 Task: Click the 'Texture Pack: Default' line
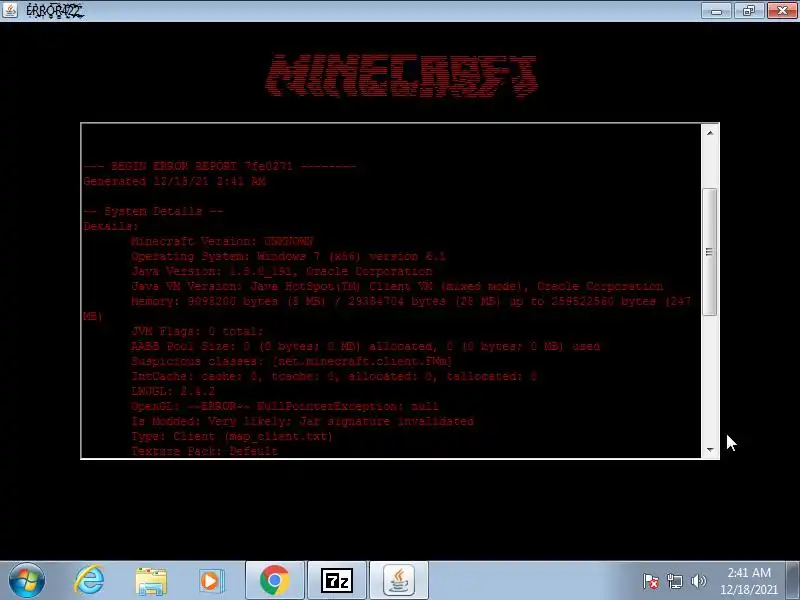(x=204, y=451)
